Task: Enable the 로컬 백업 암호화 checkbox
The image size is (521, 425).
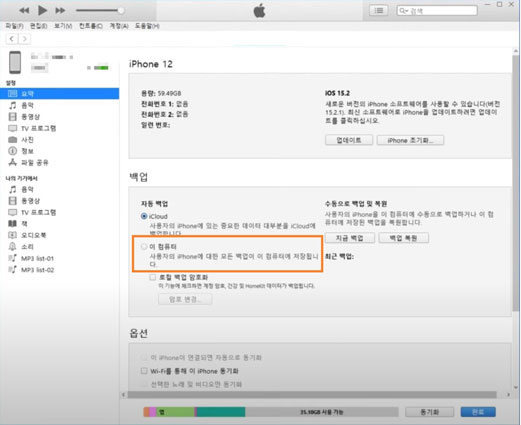Action: [x=153, y=277]
